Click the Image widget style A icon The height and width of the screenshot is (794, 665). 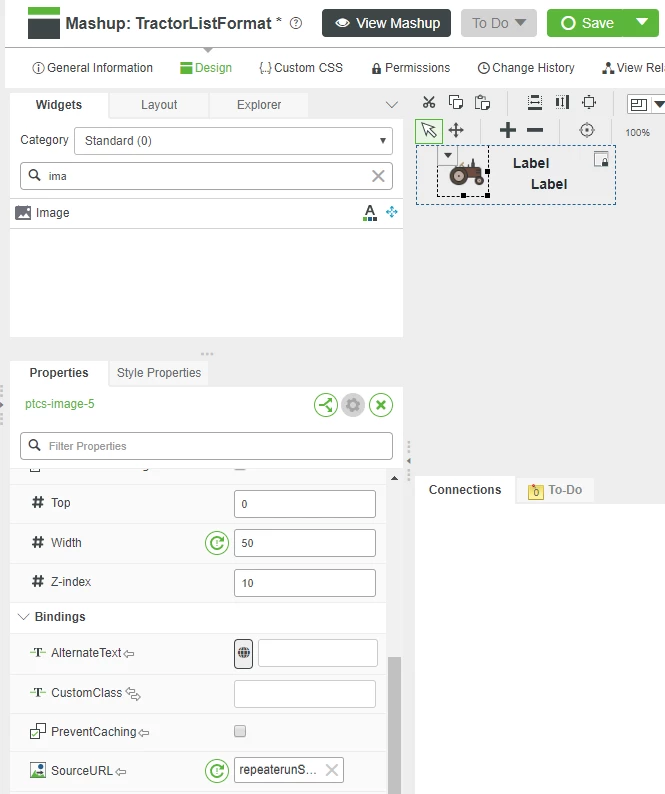click(x=370, y=213)
